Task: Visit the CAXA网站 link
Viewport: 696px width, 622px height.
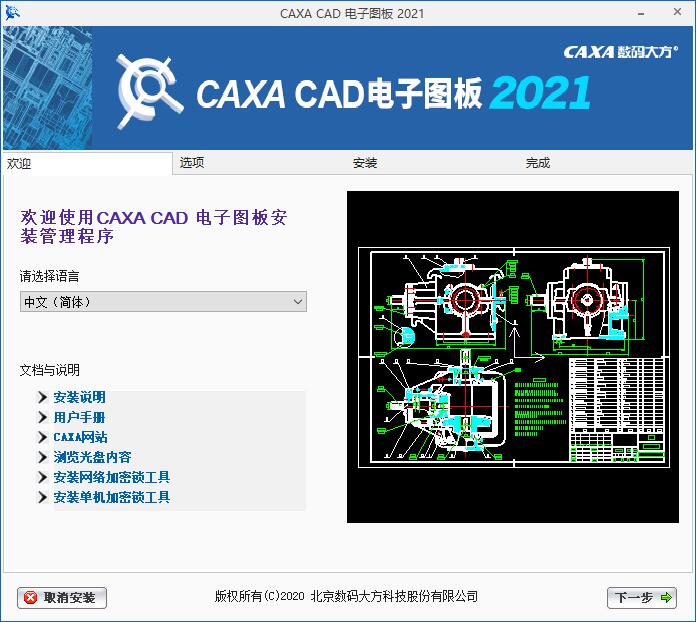Action: (x=80, y=437)
